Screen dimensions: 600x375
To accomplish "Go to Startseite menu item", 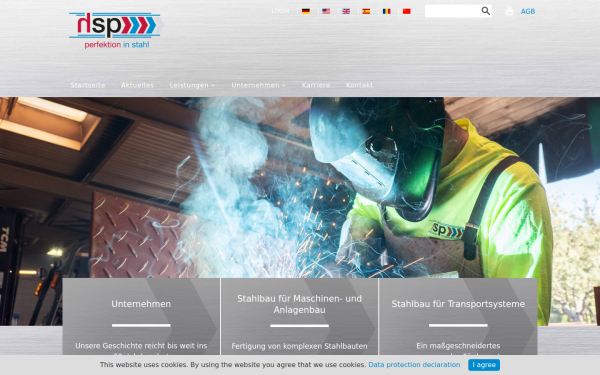I will [x=88, y=85].
